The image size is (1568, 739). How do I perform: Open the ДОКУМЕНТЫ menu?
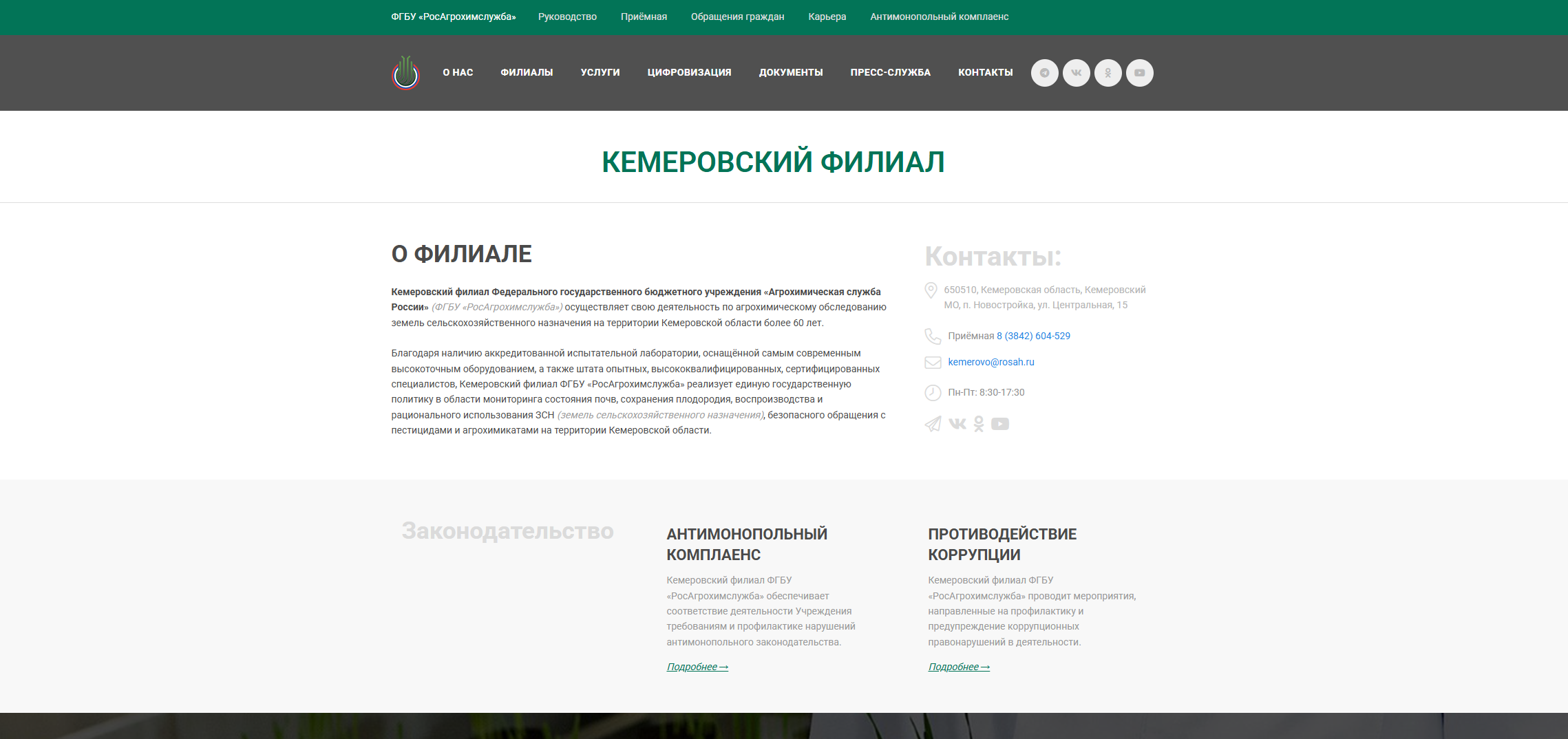coord(791,72)
